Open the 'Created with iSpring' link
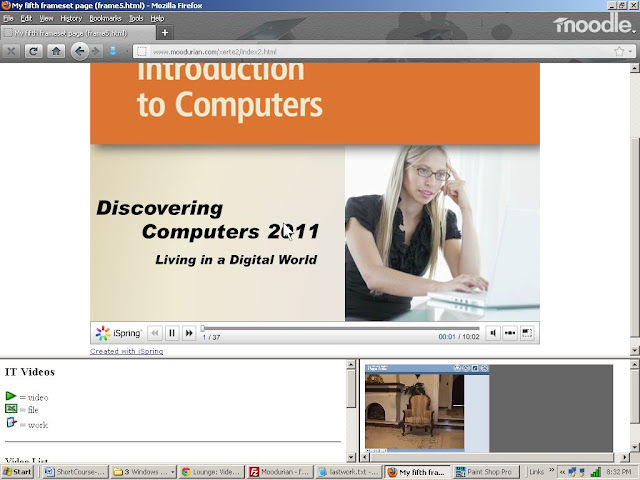The height and width of the screenshot is (480, 640). pos(127,351)
